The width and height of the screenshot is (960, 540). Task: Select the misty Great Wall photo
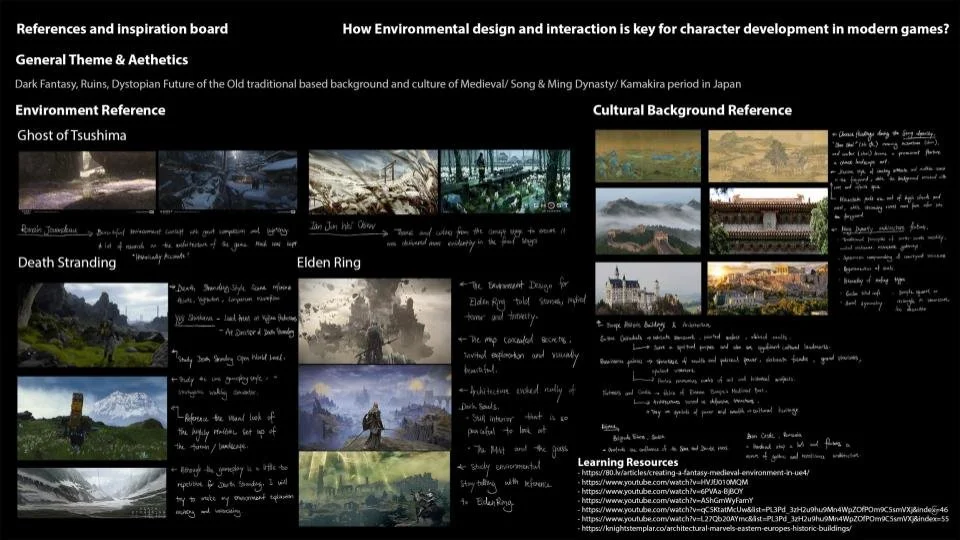(648, 221)
